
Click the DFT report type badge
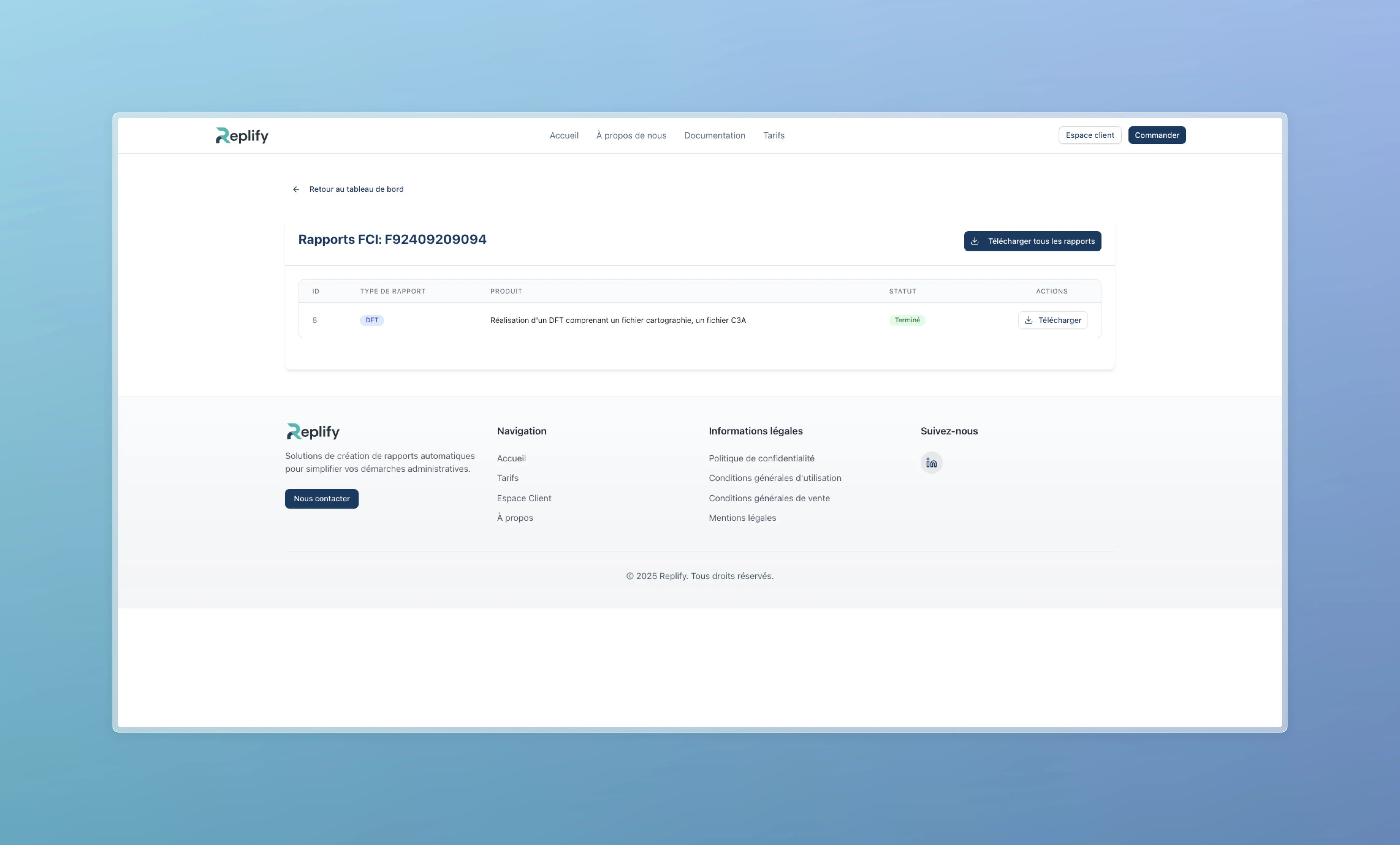point(371,320)
